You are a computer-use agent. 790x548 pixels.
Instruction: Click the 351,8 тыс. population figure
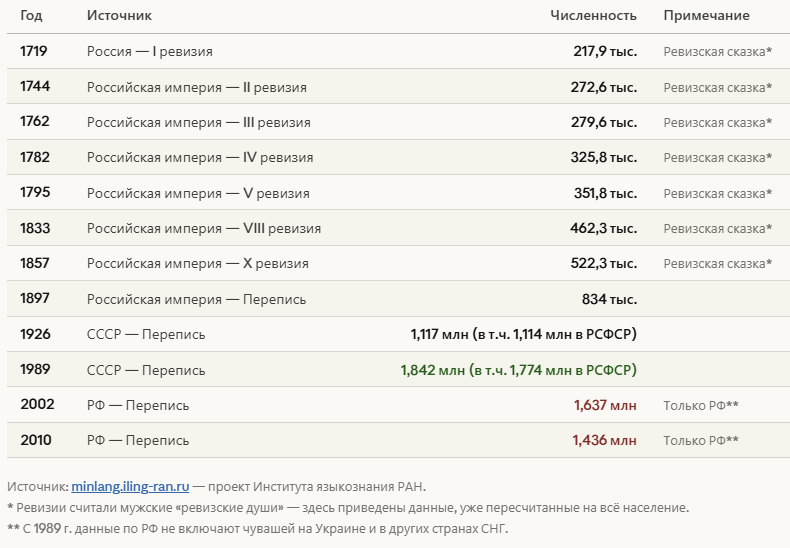[x=603, y=193]
